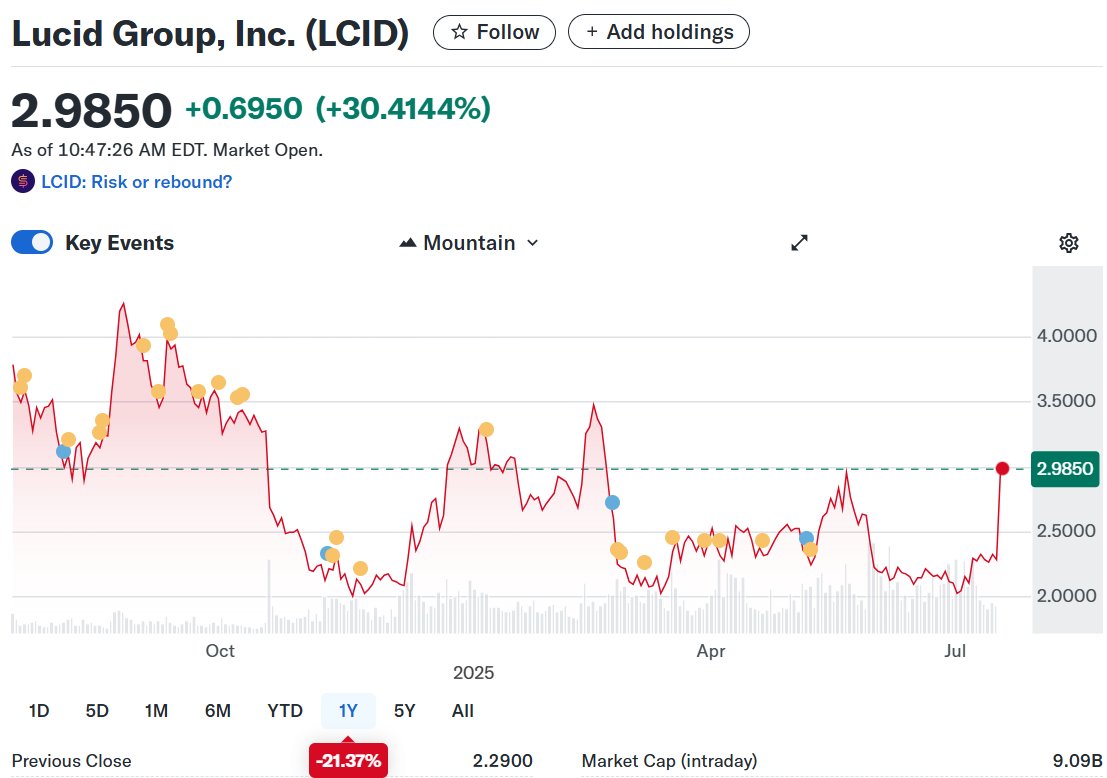Click the Jul label on time axis

tap(955, 651)
